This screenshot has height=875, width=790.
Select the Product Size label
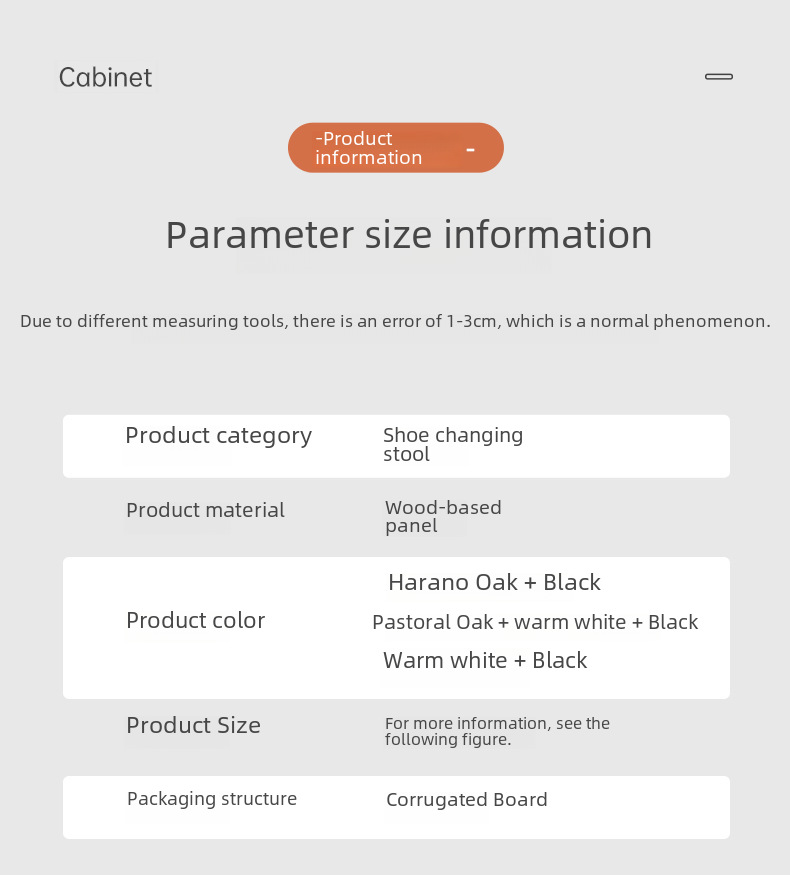click(x=193, y=726)
